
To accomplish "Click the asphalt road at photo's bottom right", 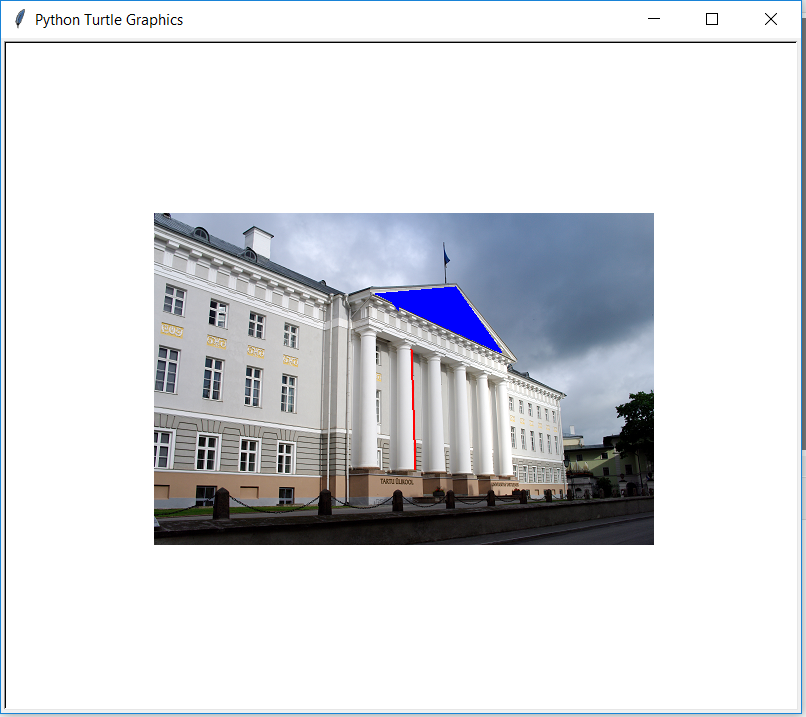I will 590,533.
